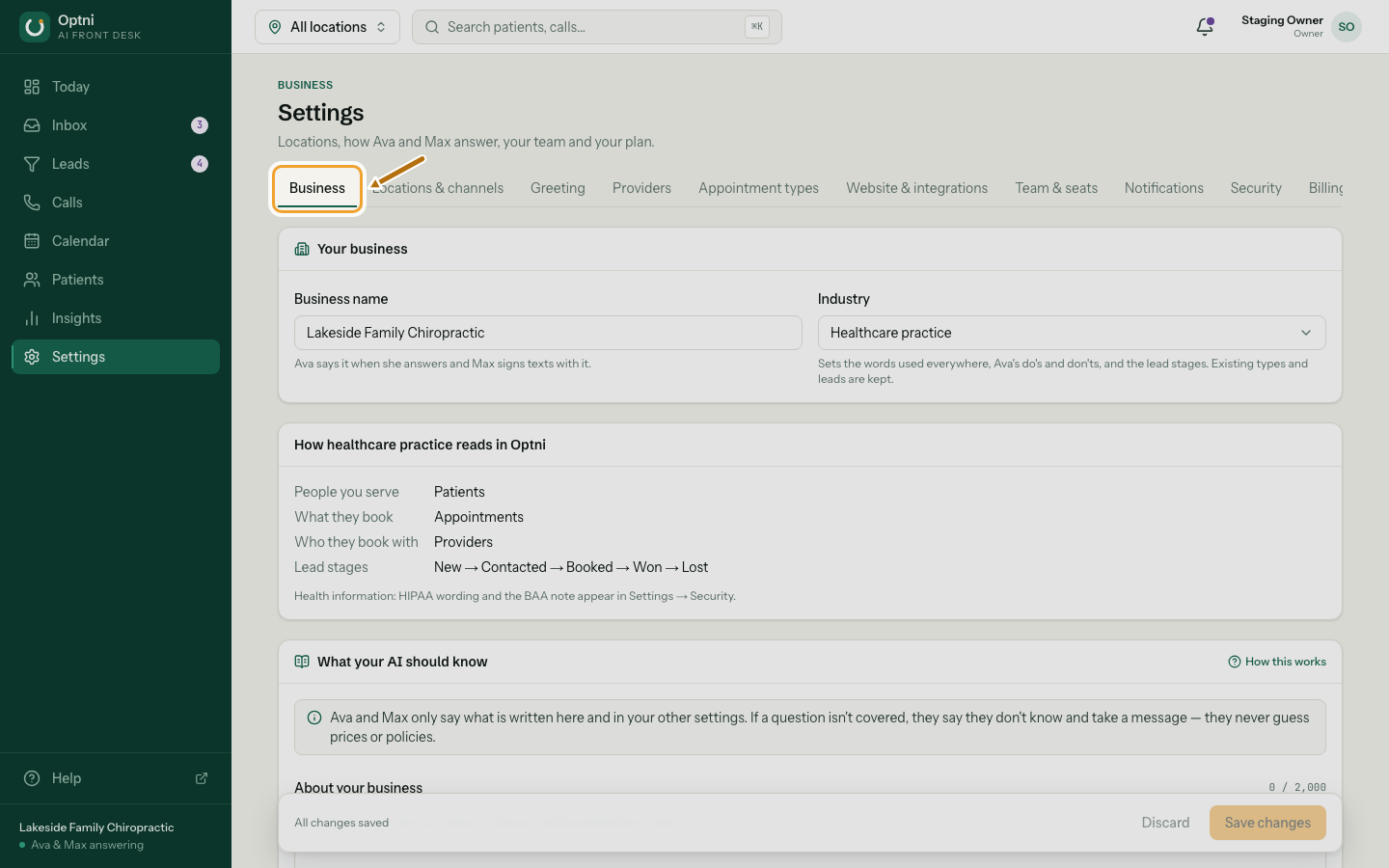Open the Calls page
The height and width of the screenshot is (868, 1389).
116,203
